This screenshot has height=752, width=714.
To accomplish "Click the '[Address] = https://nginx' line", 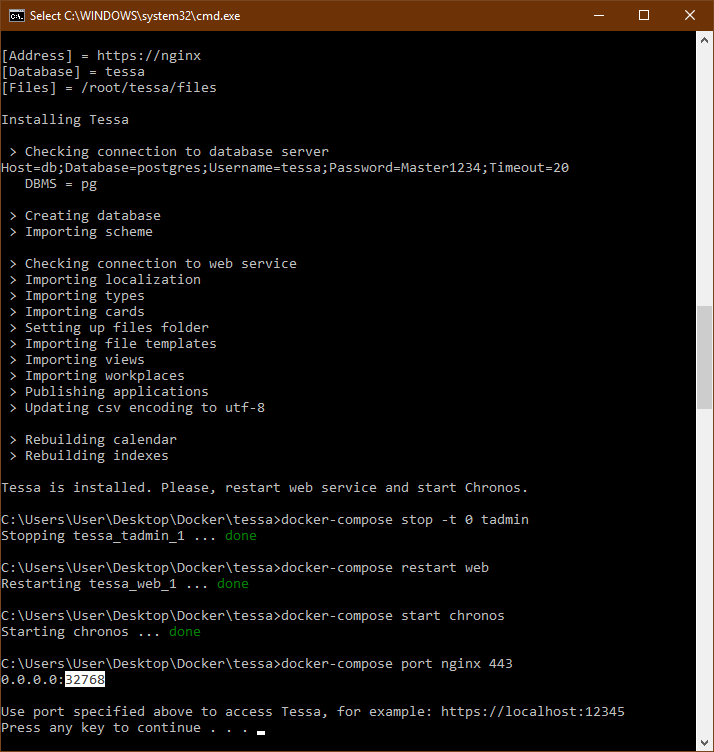I will pyautogui.click(x=101, y=56).
